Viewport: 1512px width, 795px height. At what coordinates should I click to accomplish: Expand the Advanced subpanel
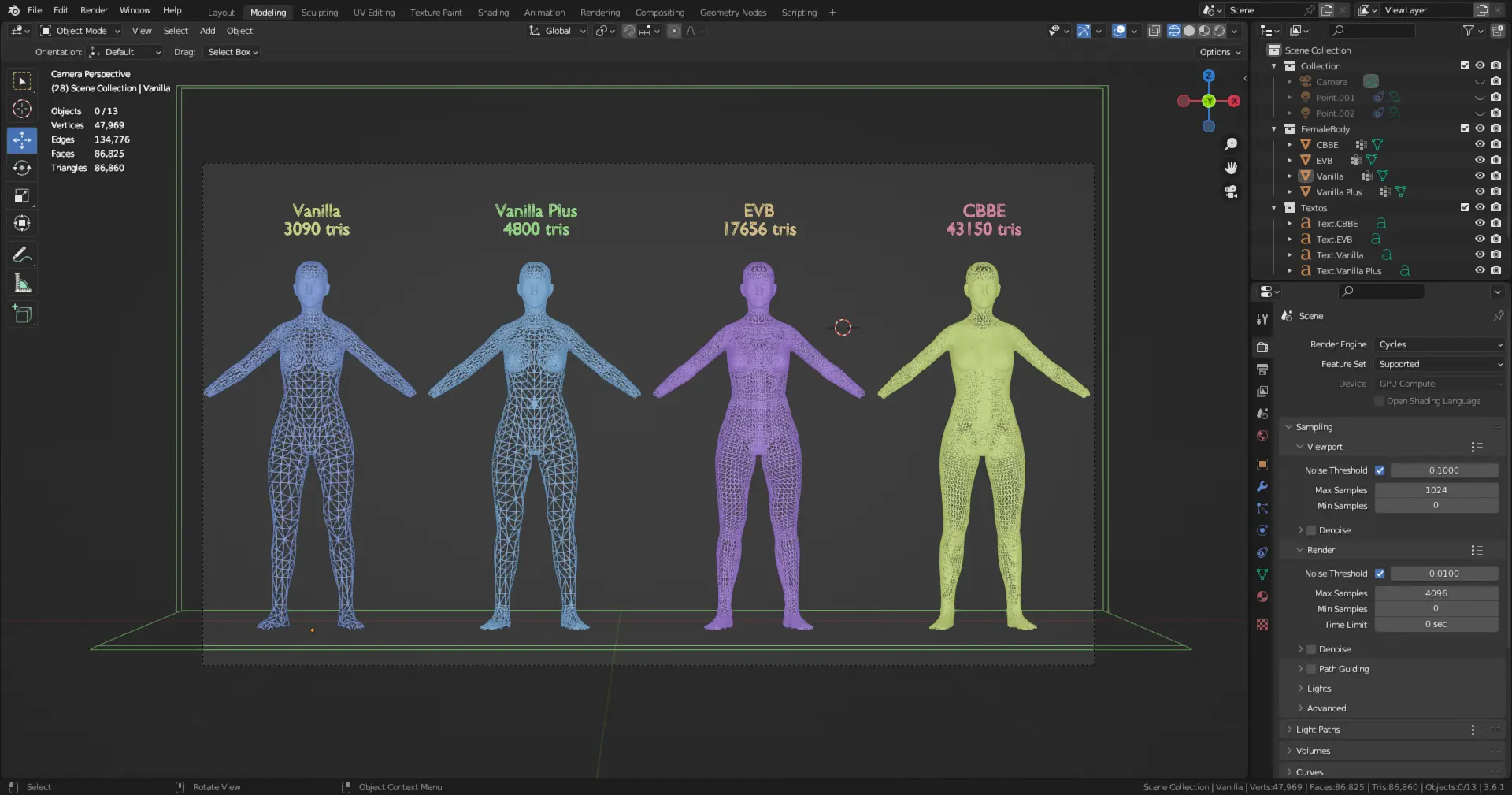tap(1326, 708)
